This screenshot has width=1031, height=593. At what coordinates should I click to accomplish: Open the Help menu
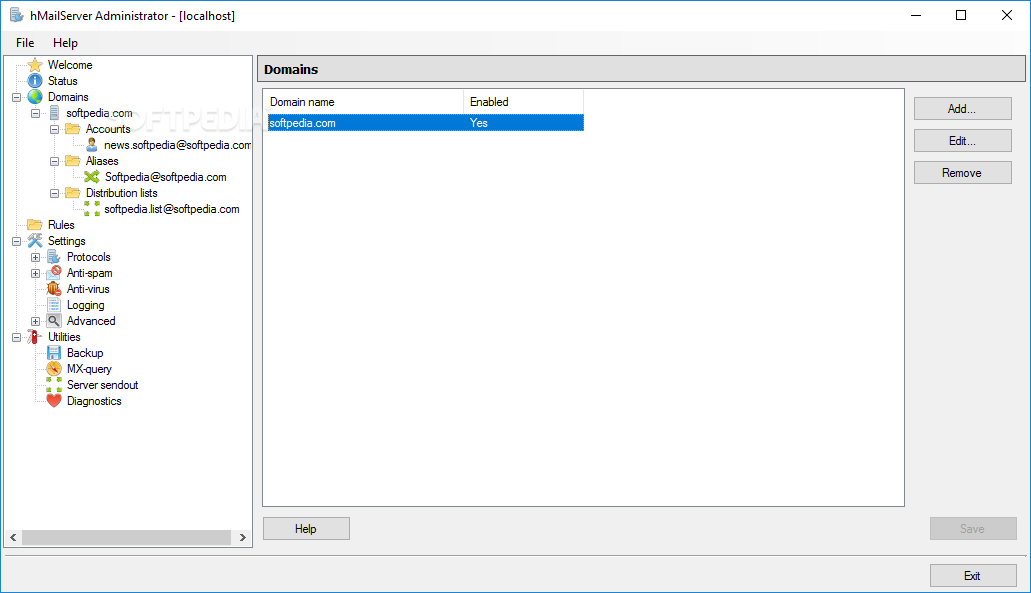tap(65, 43)
